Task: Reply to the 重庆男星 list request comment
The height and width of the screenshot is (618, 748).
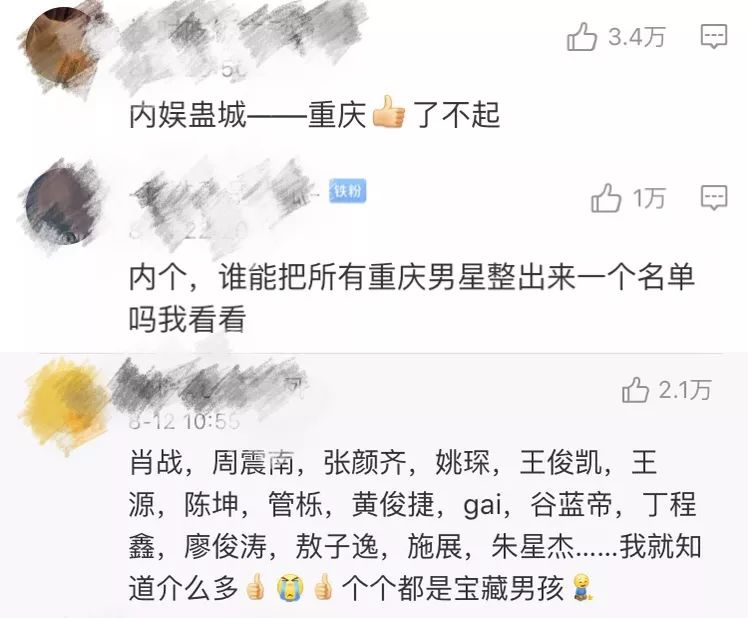Action: point(714,198)
